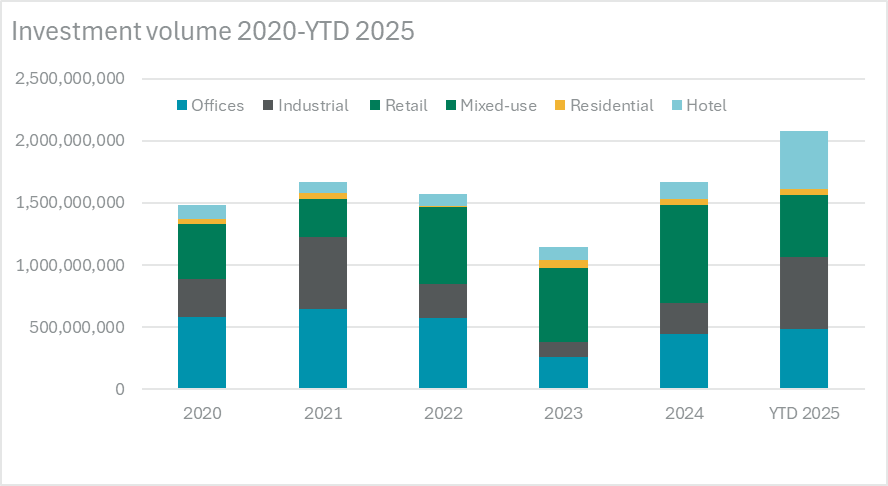
Task: Click the 0 value on the vertical axis
Action: (x=118, y=389)
